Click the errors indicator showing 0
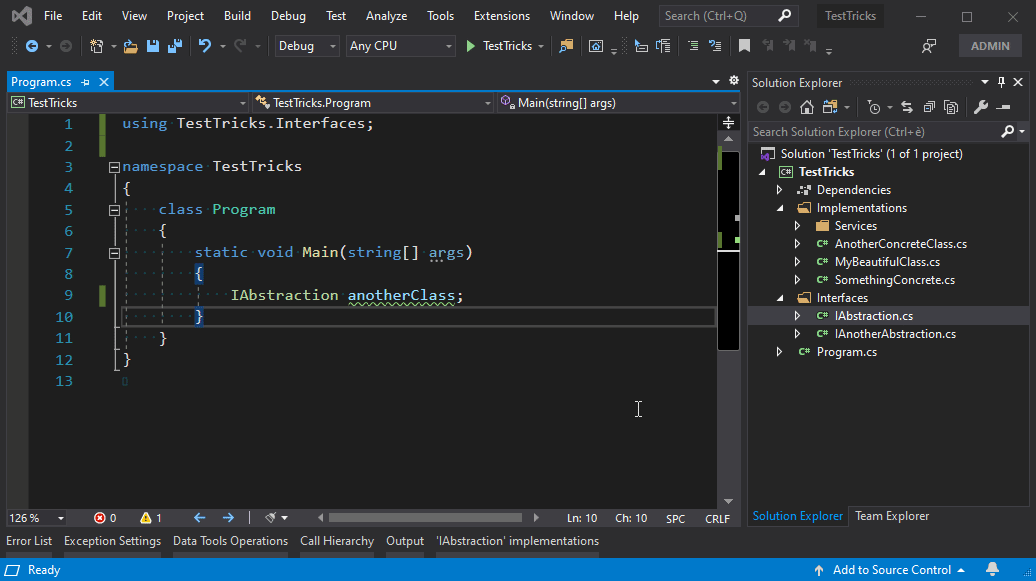Viewport: 1036px width, 581px height. point(105,518)
